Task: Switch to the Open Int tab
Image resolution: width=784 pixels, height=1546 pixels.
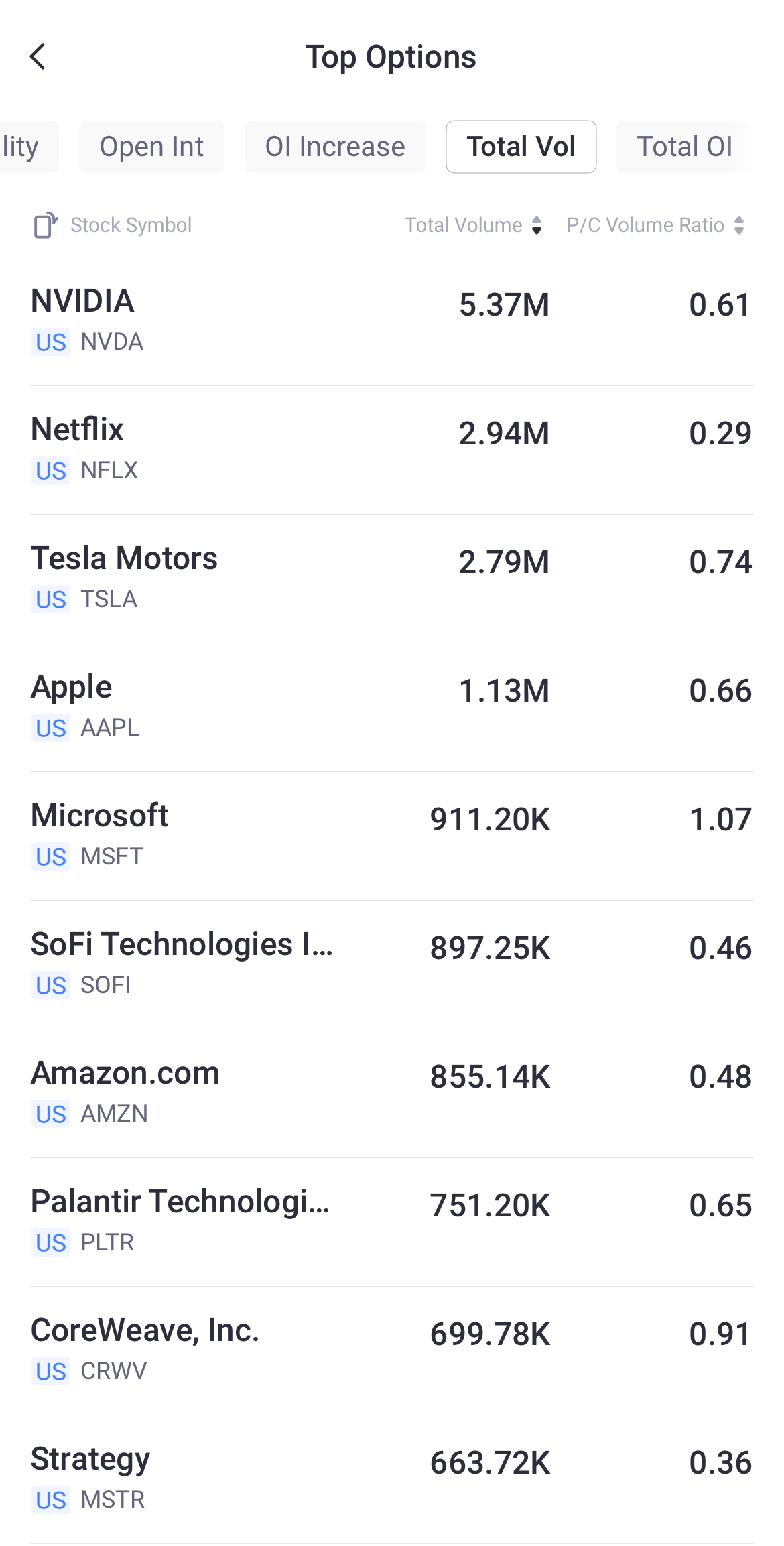Action: pos(151,147)
